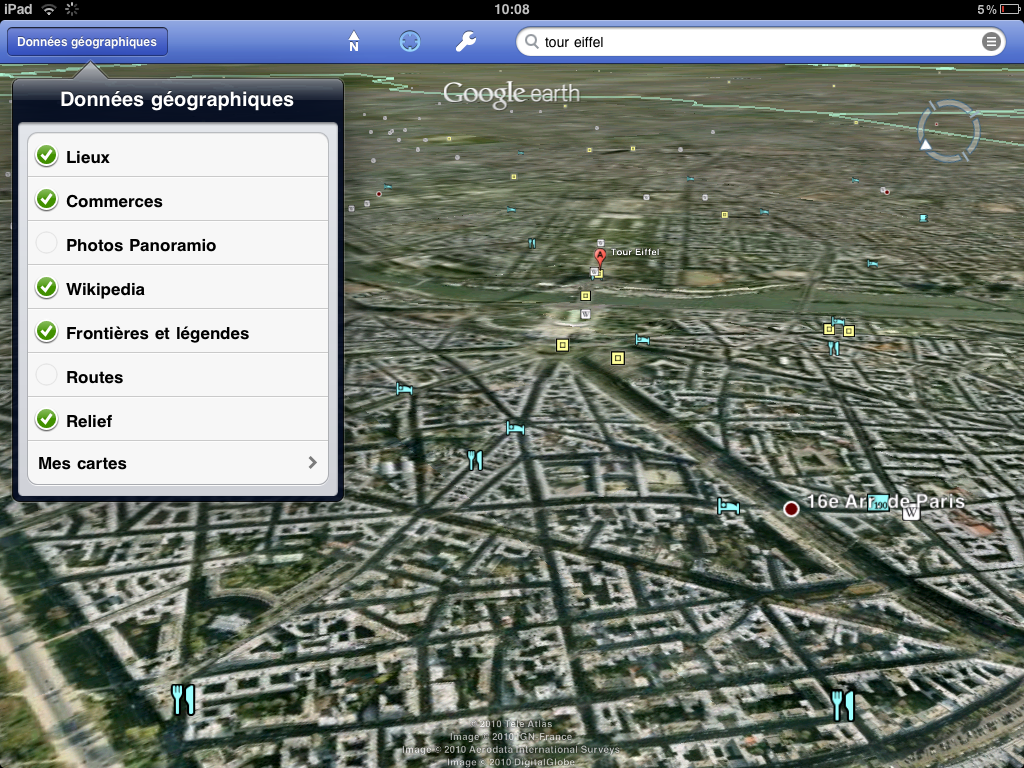
Task: Tap the red dot marking 16e Arr. de Paris
Action: (x=791, y=509)
